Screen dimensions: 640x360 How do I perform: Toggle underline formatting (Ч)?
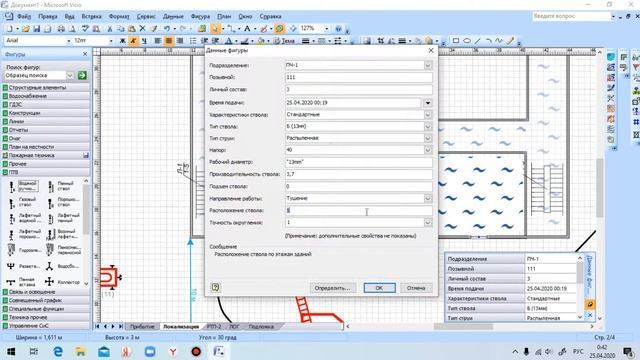coord(144,41)
